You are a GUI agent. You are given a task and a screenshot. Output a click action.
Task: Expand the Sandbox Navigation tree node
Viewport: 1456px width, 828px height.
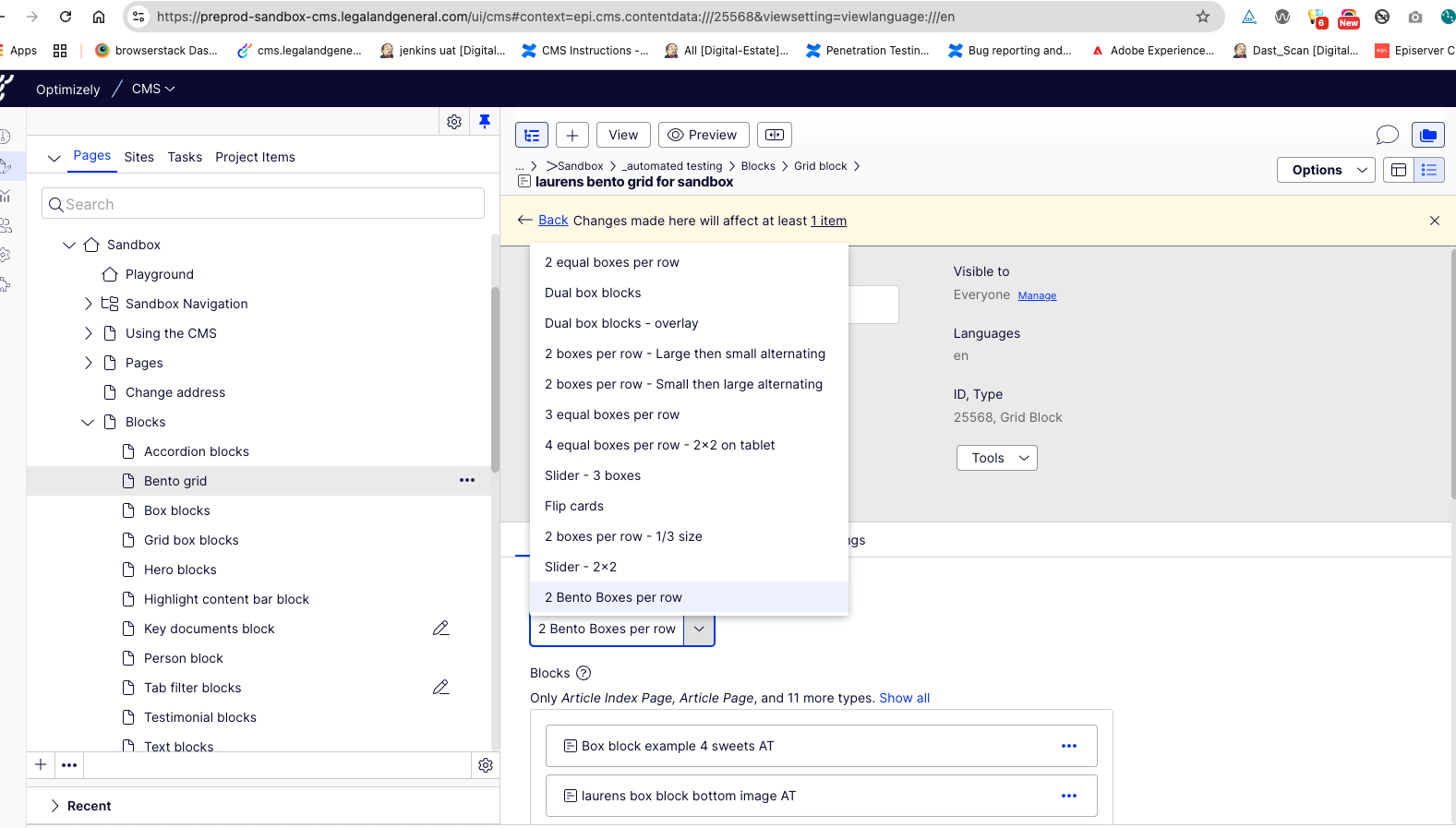(89, 304)
